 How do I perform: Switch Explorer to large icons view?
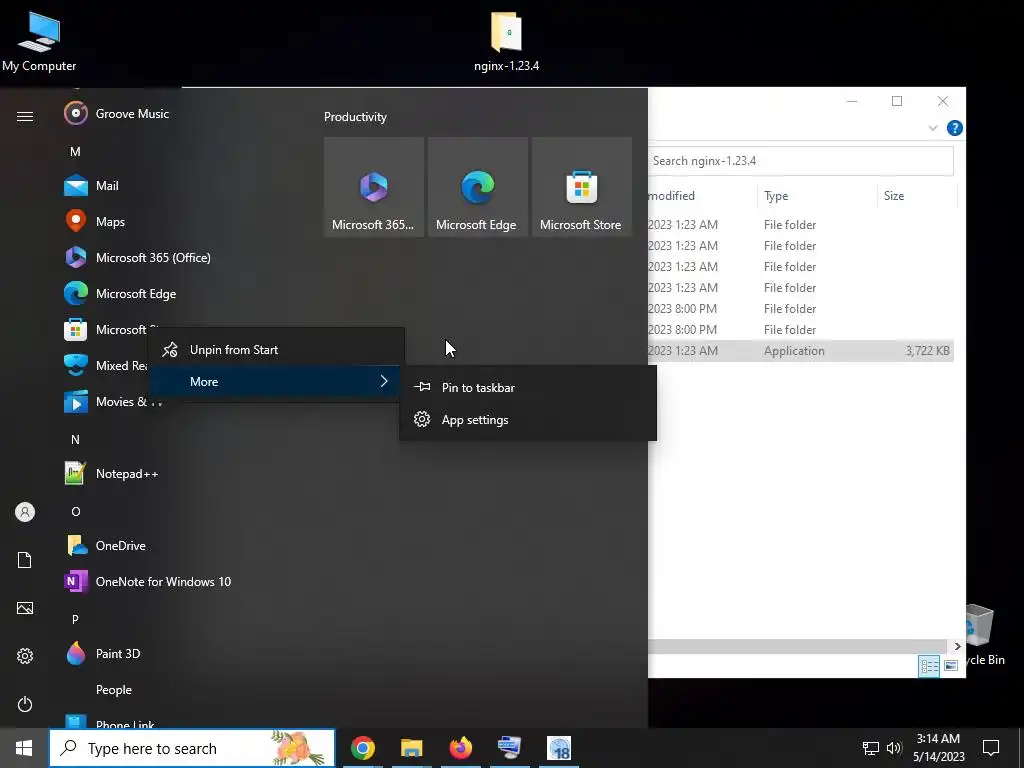tap(951, 666)
